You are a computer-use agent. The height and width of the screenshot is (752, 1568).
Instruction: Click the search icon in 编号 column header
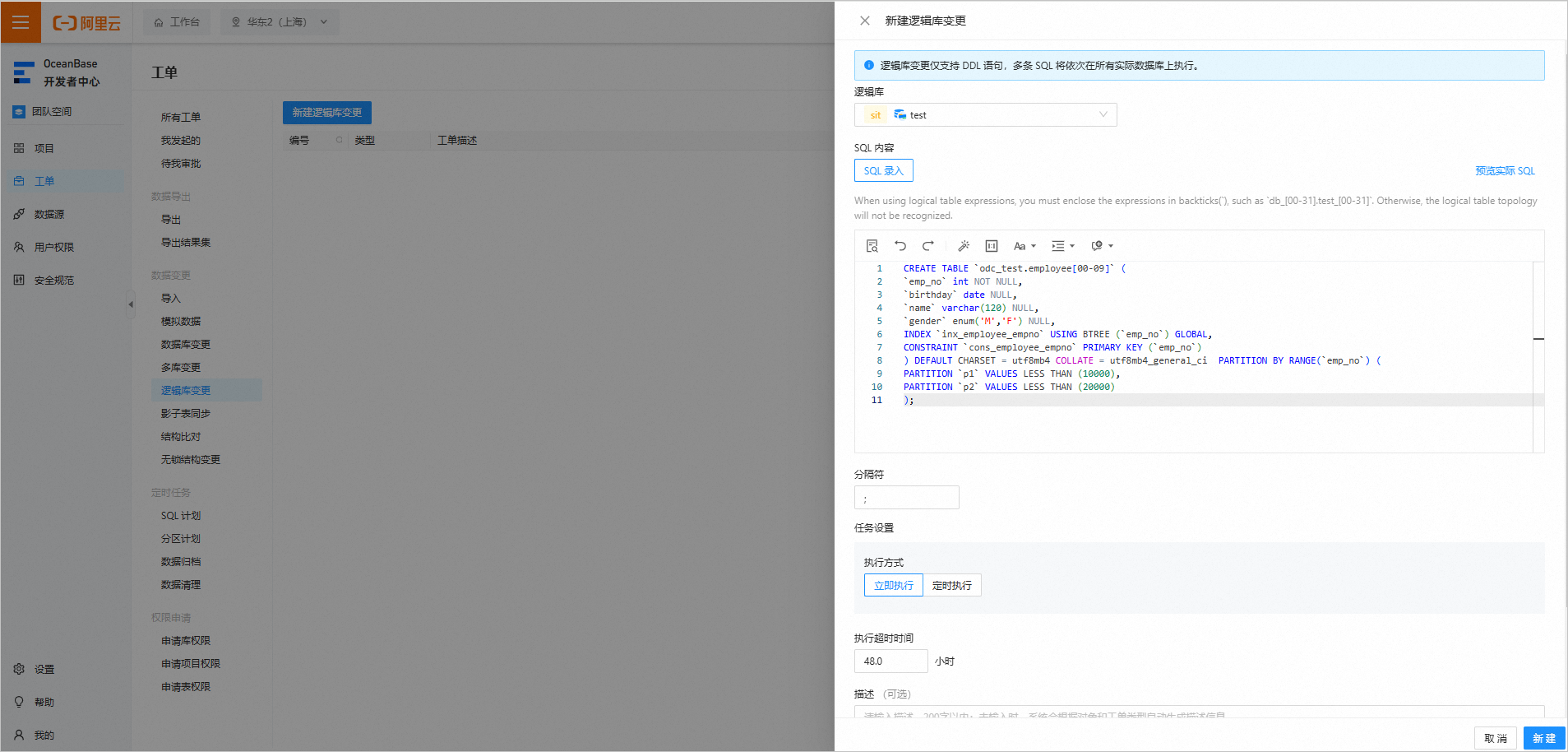(339, 141)
